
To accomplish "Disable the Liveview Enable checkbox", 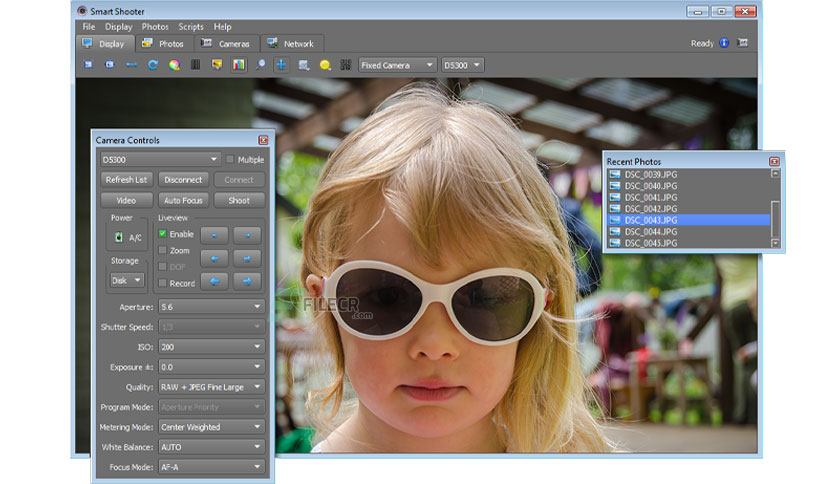I will coord(163,233).
